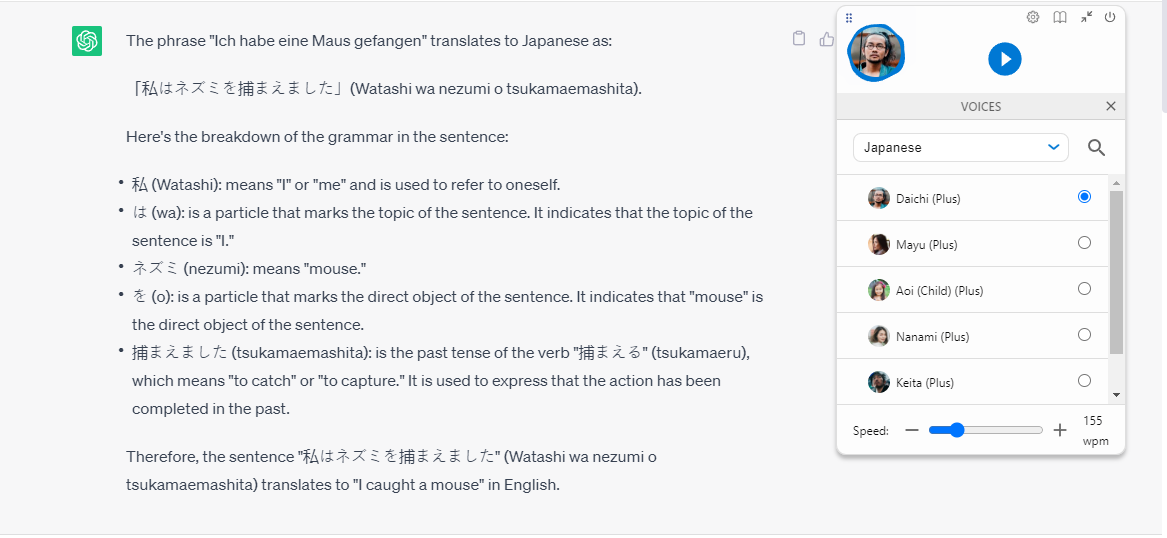The width and height of the screenshot is (1167, 538).
Task: Collapse the reader widget with arrows icon
Action: pos(1086,17)
